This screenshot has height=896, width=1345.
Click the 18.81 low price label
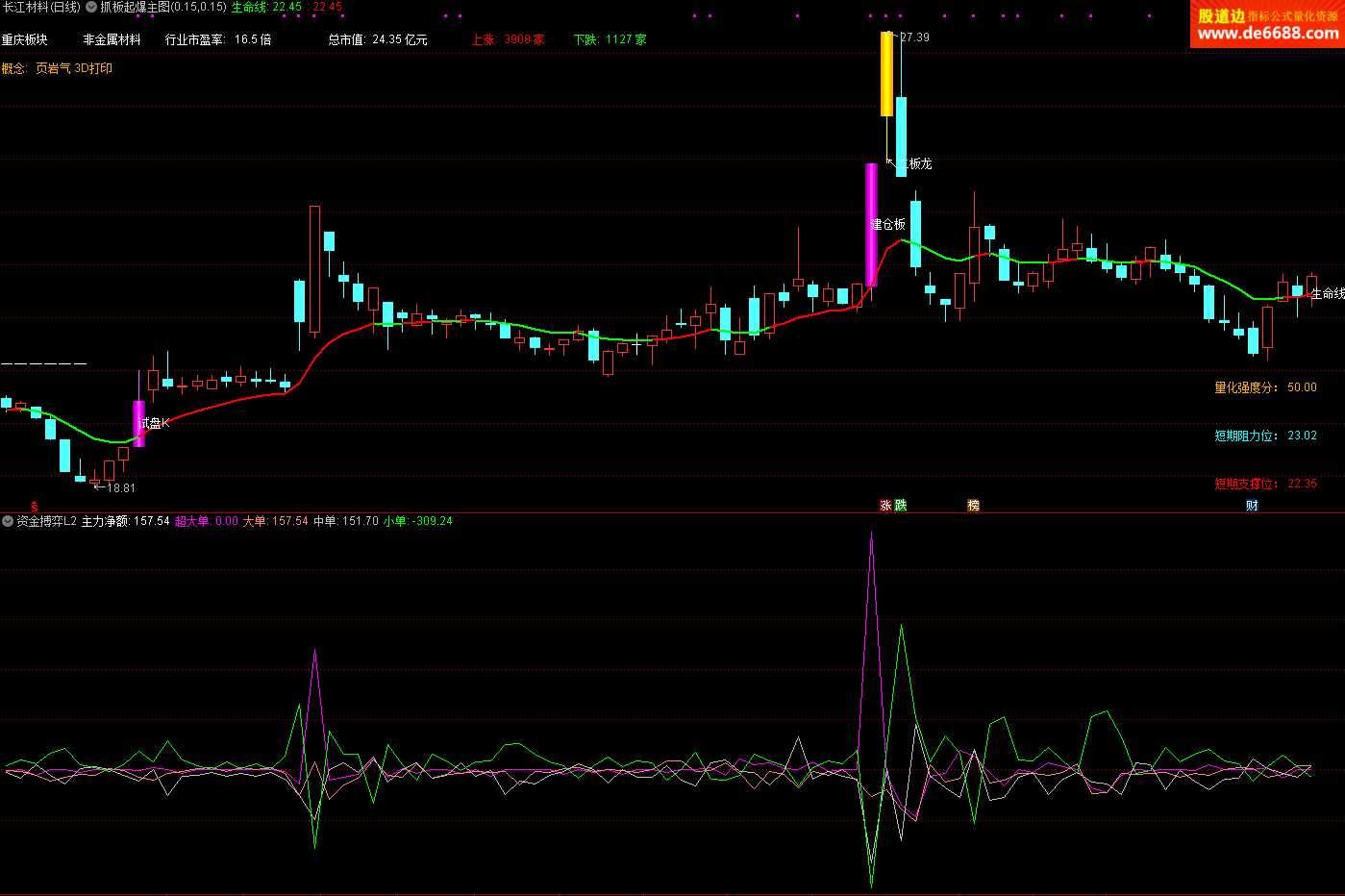pos(120,487)
